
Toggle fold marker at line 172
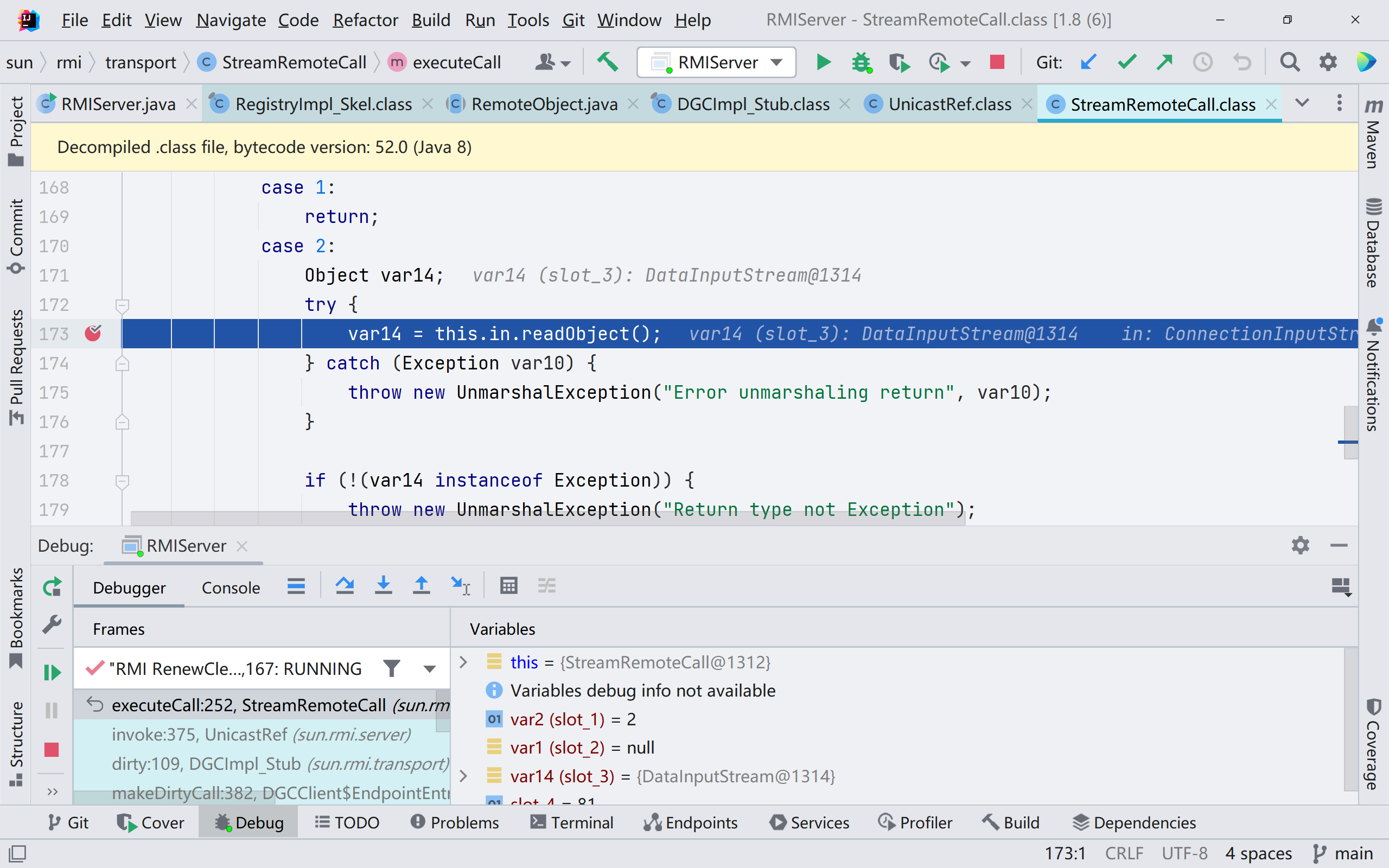122,305
